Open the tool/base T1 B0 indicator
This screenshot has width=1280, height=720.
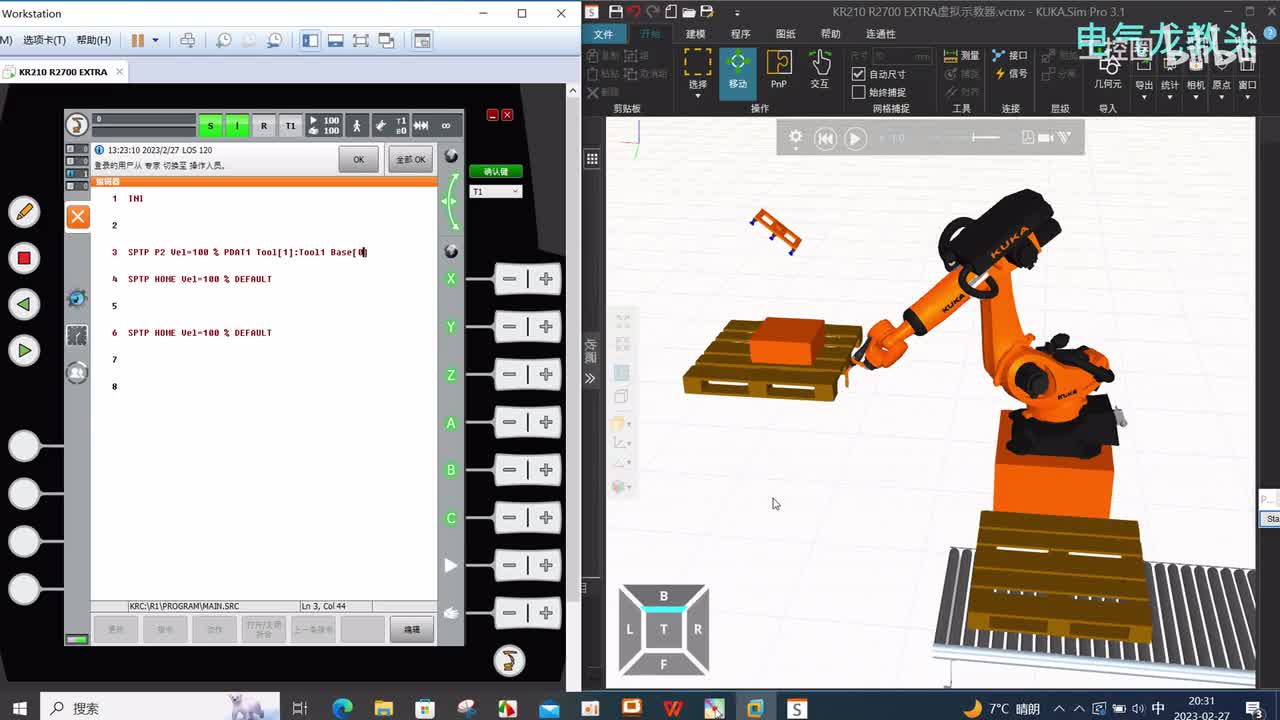tap(390, 125)
